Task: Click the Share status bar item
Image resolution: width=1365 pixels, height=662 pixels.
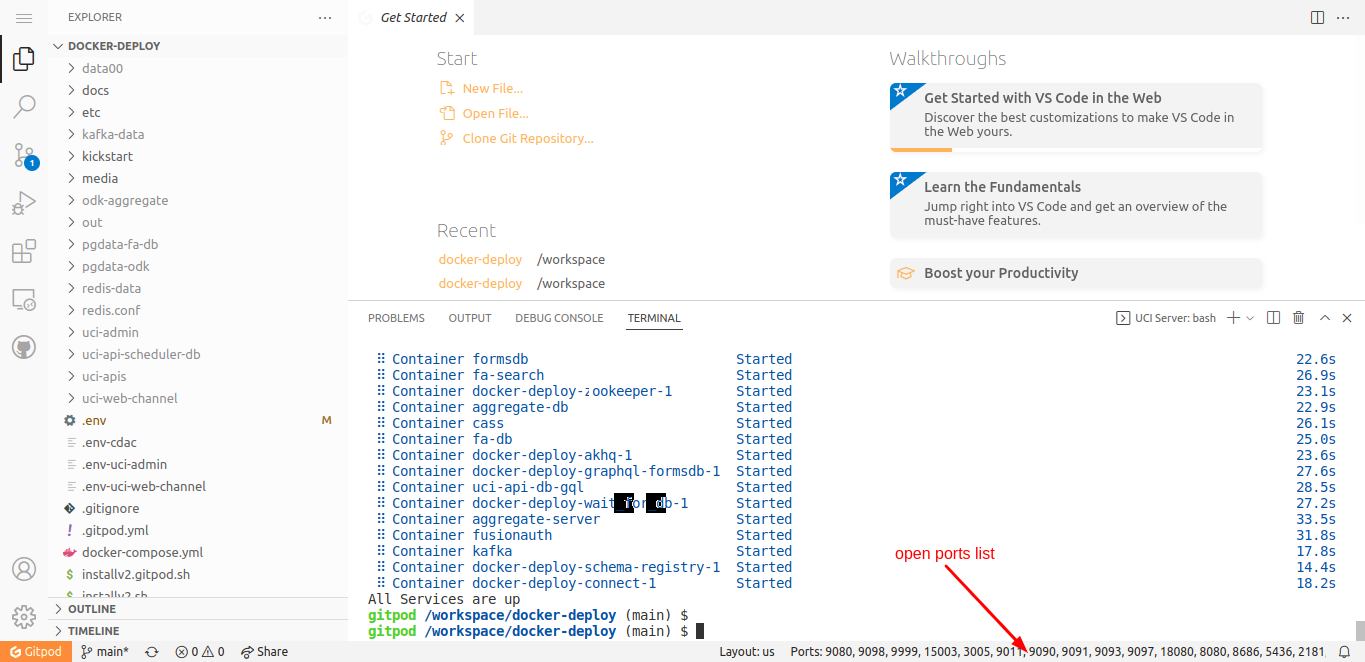Action: coord(265,652)
